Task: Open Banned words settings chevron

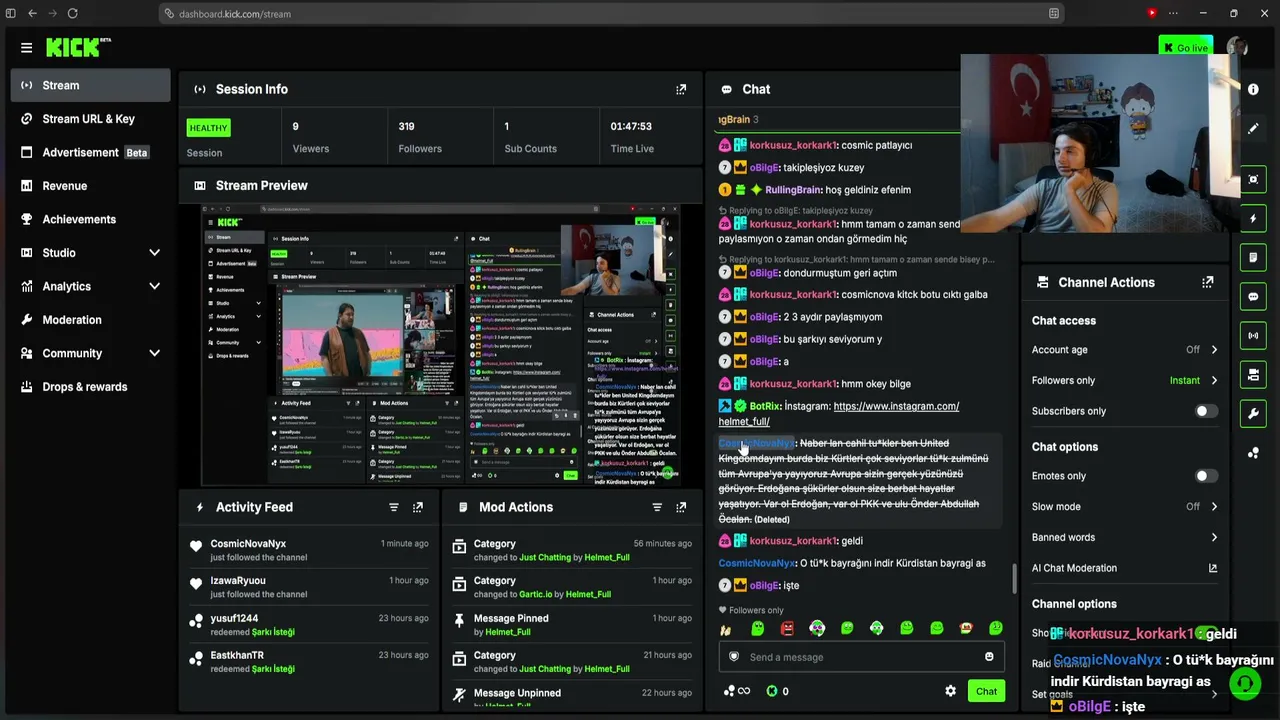Action: (1214, 537)
